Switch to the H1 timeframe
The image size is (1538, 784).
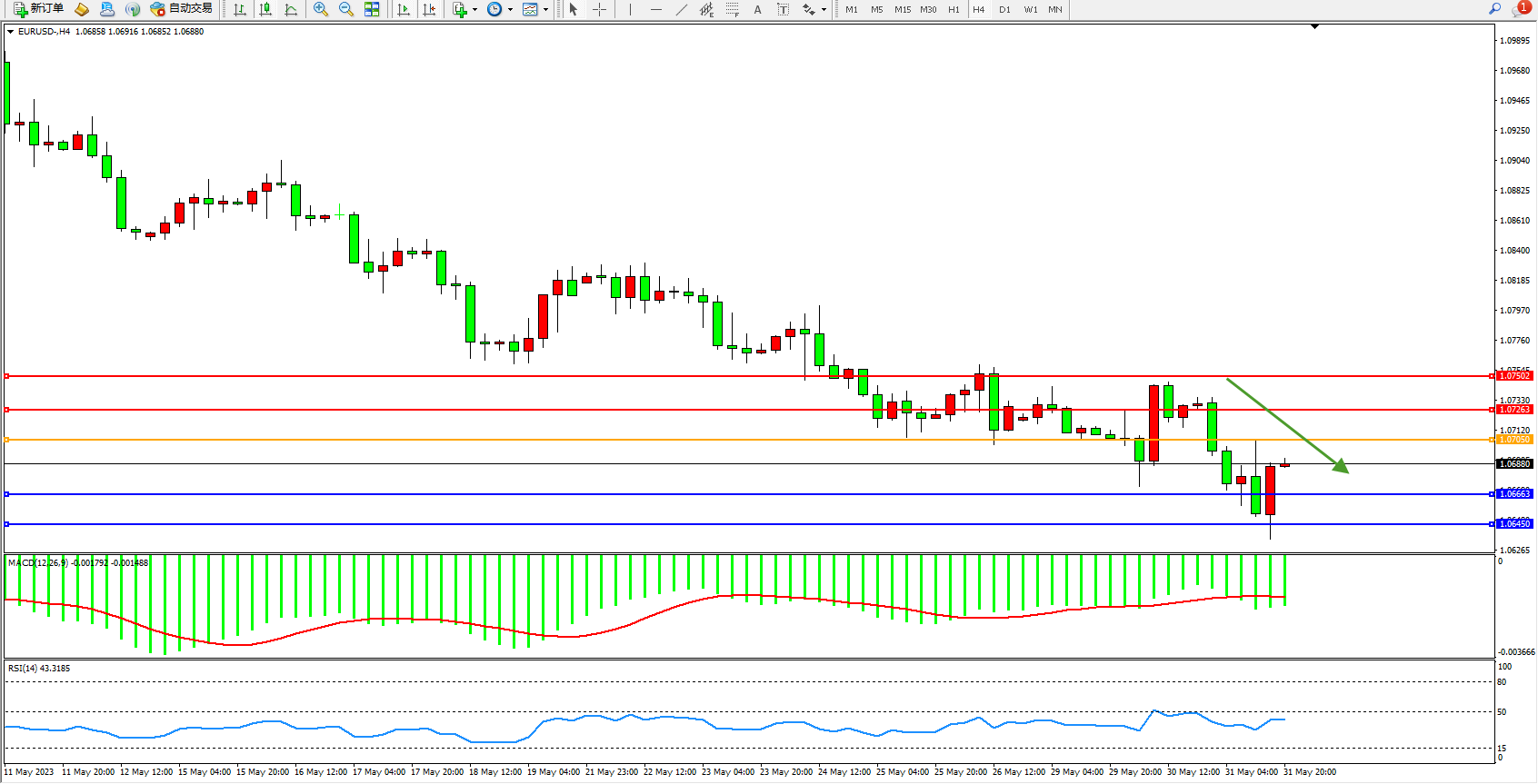pyautogui.click(x=954, y=9)
